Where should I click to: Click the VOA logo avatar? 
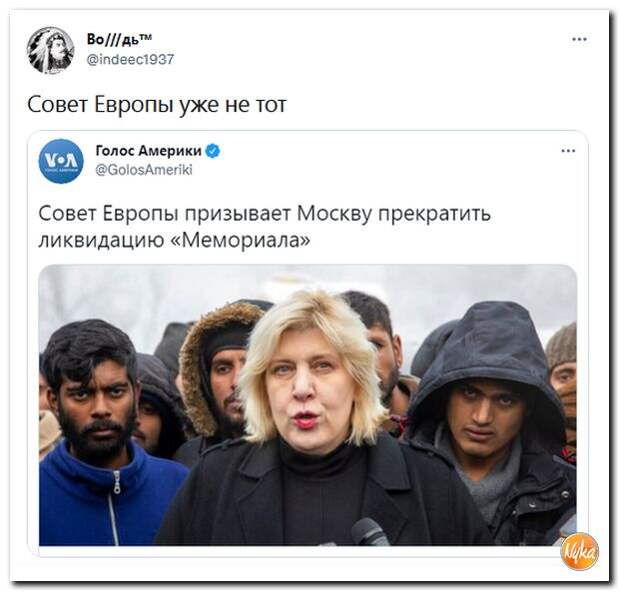[x=61, y=161]
